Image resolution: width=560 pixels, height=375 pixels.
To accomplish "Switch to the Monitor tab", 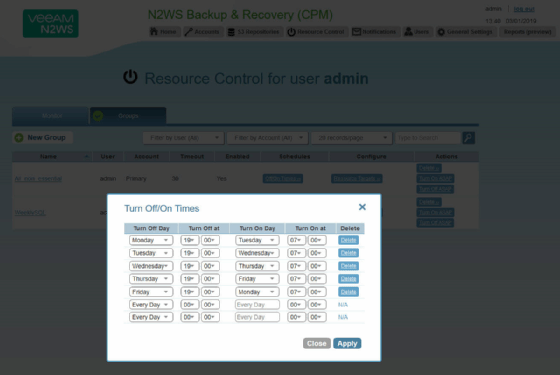I will 50,116.
